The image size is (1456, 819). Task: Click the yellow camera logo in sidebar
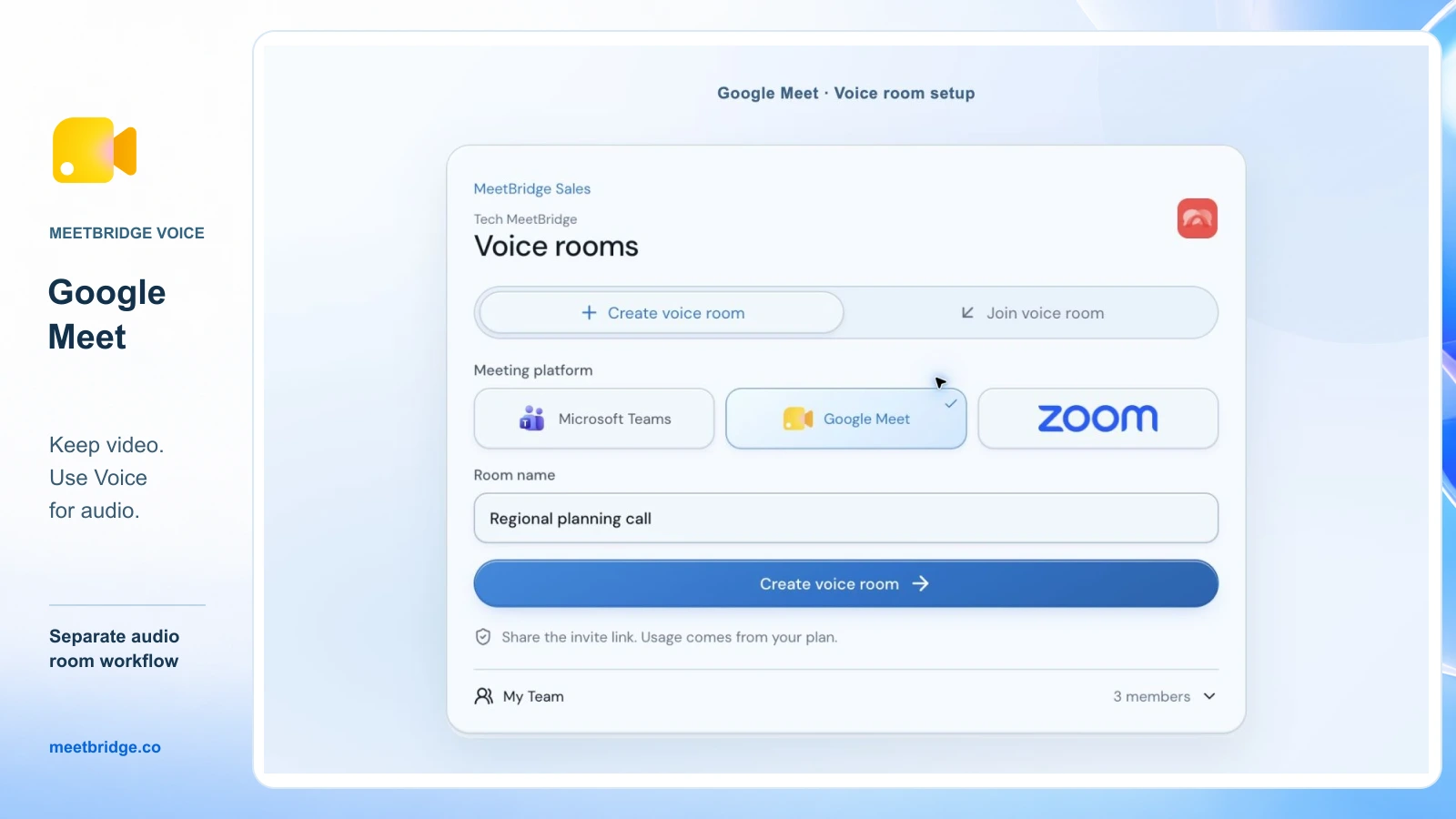tap(95, 150)
